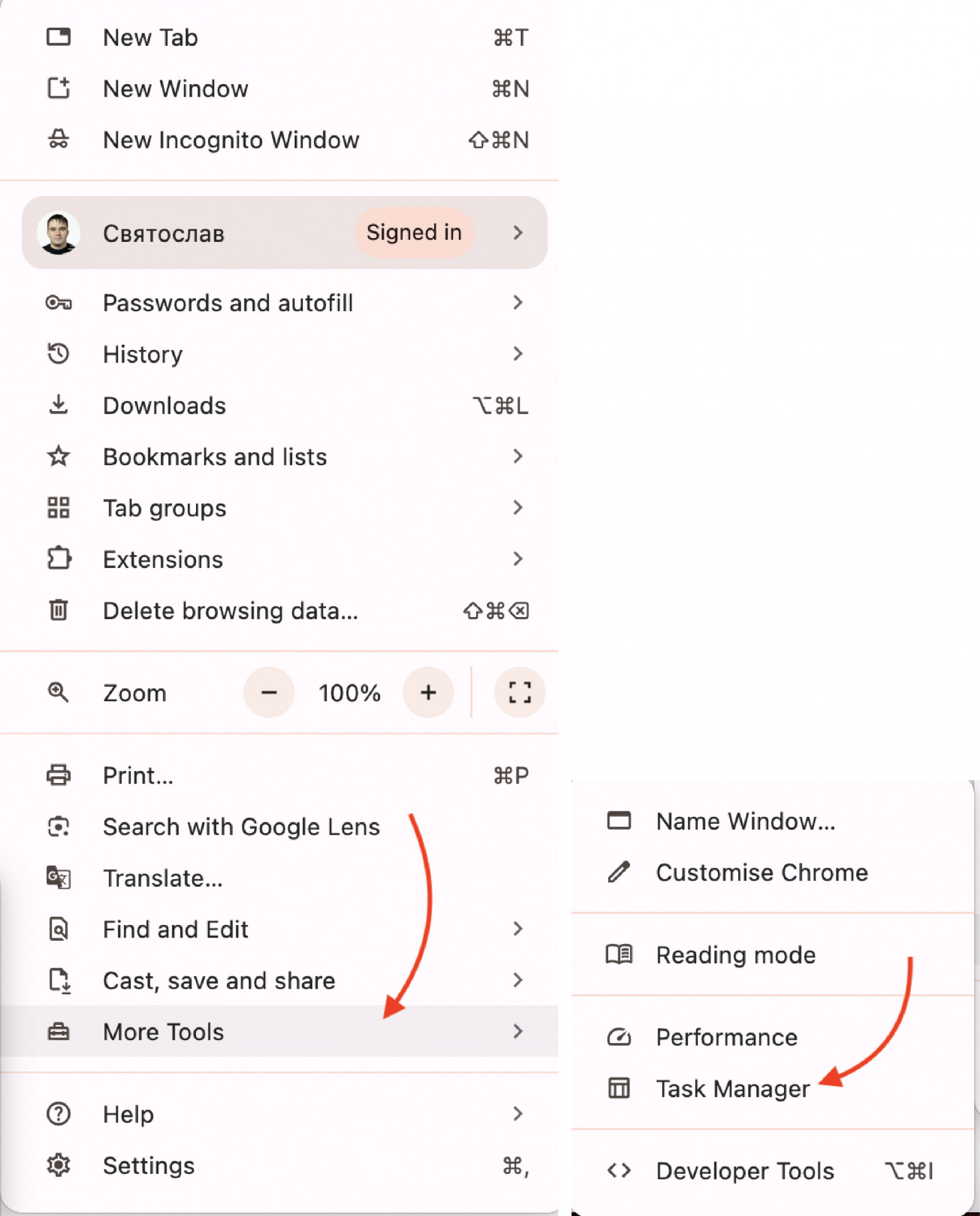Expand the History submenu arrow
The image size is (980, 1216).
517,354
